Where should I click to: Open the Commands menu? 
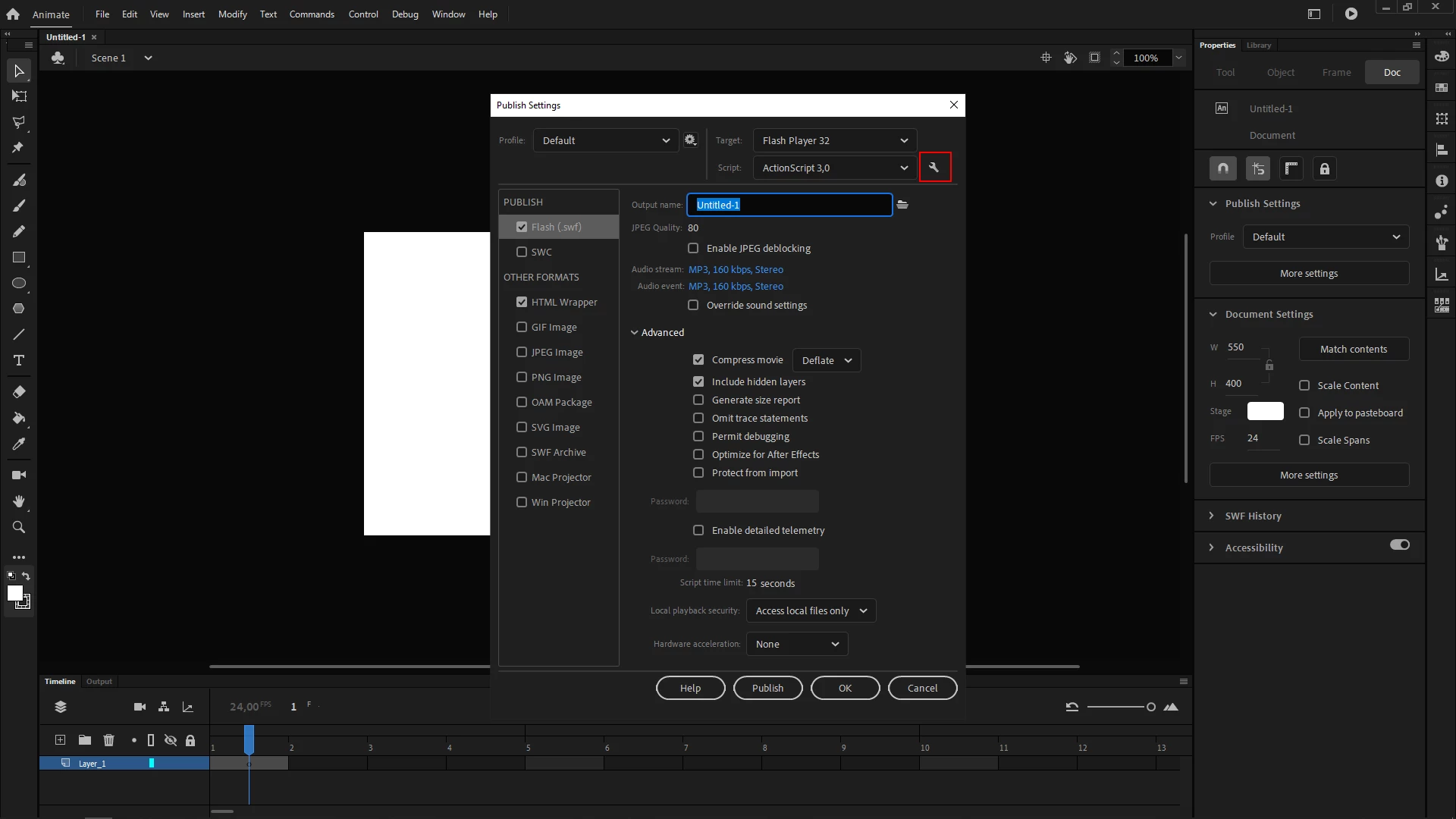[x=312, y=14]
